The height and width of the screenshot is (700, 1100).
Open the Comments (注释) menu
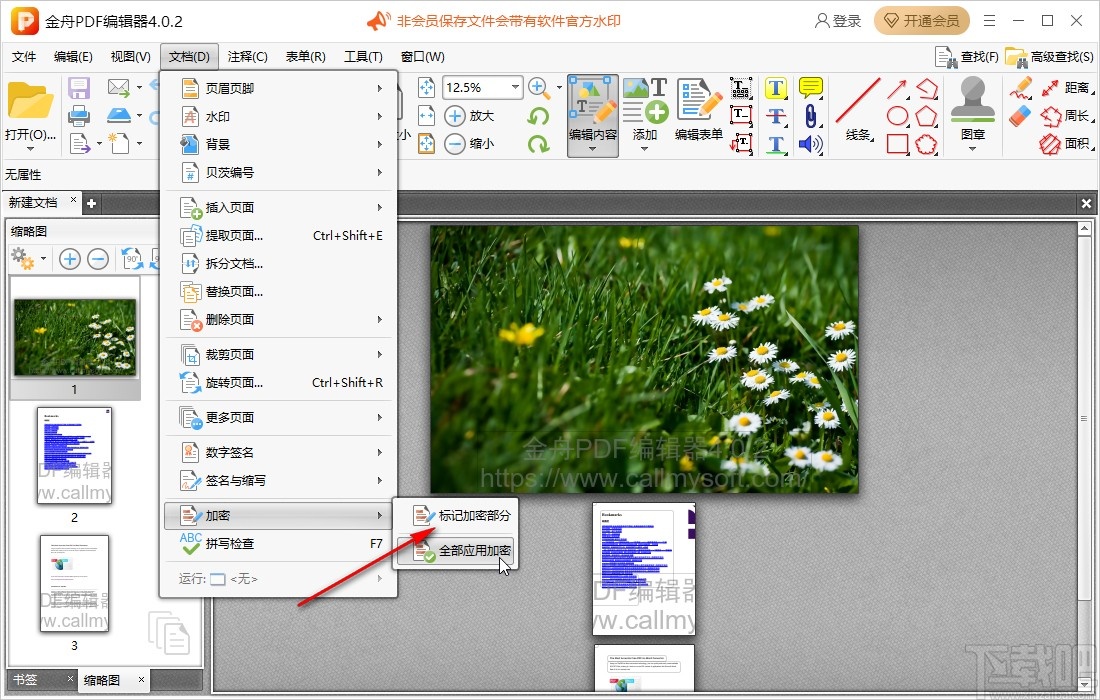[x=248, y=57]
